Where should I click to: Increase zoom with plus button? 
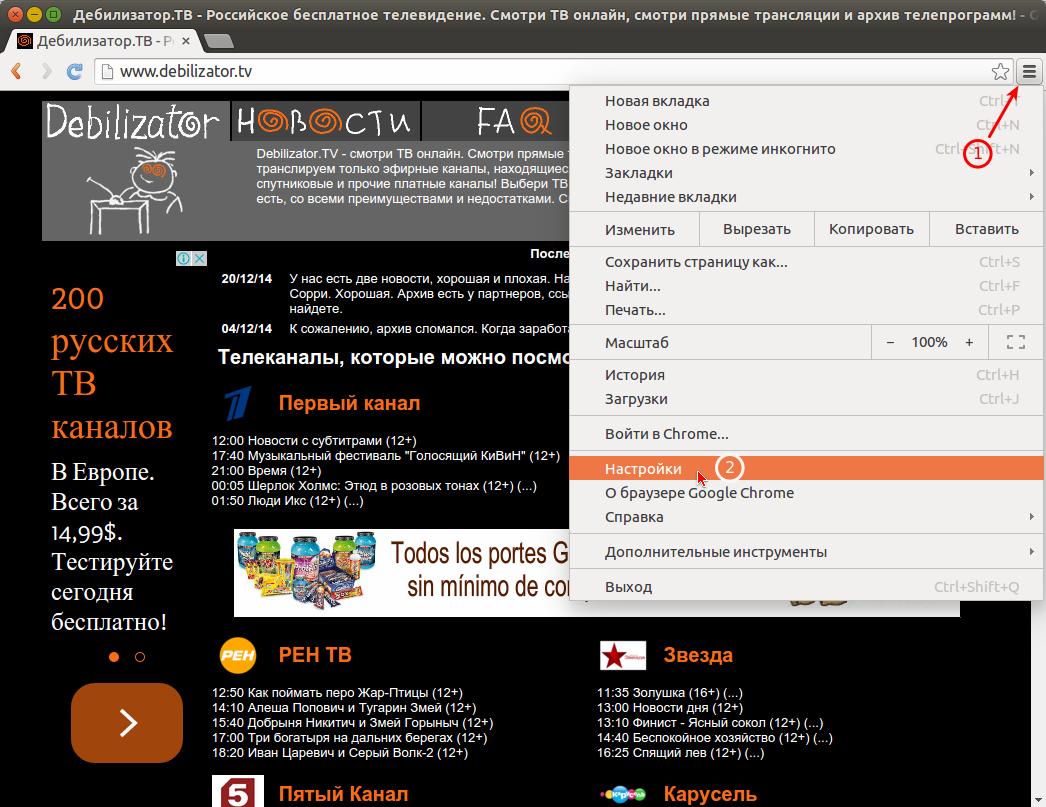[x=969, y=343]
